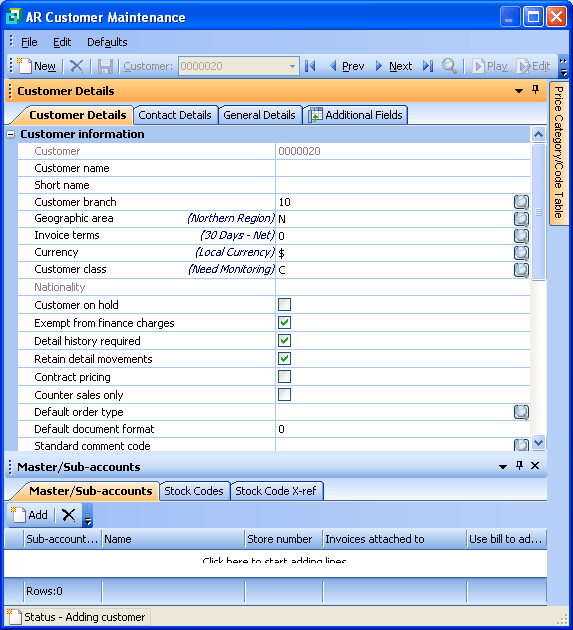The image size is (573, 630).
Task: Browse Invoice terms lookup icon
Action: click(x=521, y=235)
